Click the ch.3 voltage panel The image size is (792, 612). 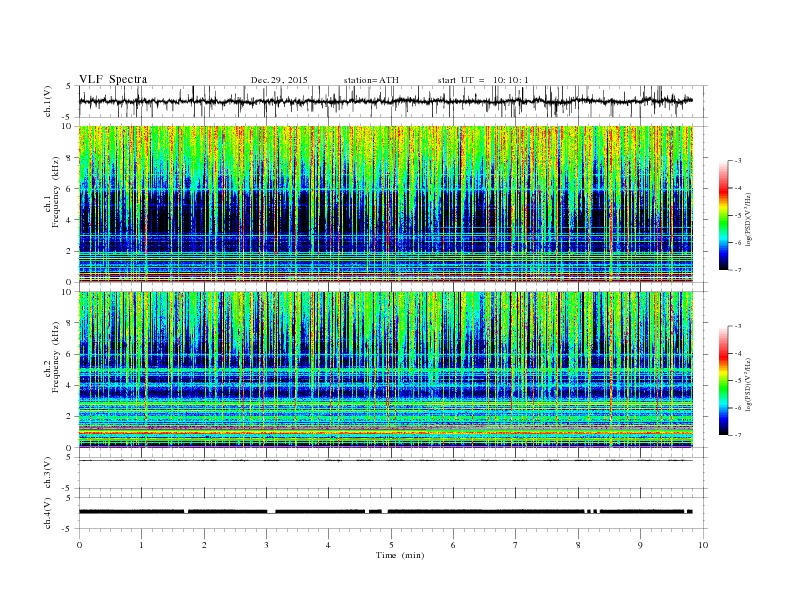[393, 473]
